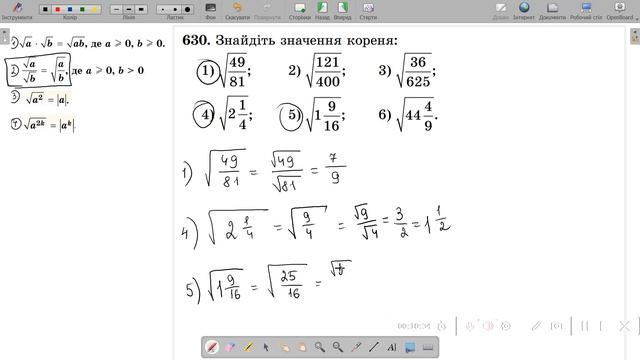Expand the left side panel tab

pos(4,36)
